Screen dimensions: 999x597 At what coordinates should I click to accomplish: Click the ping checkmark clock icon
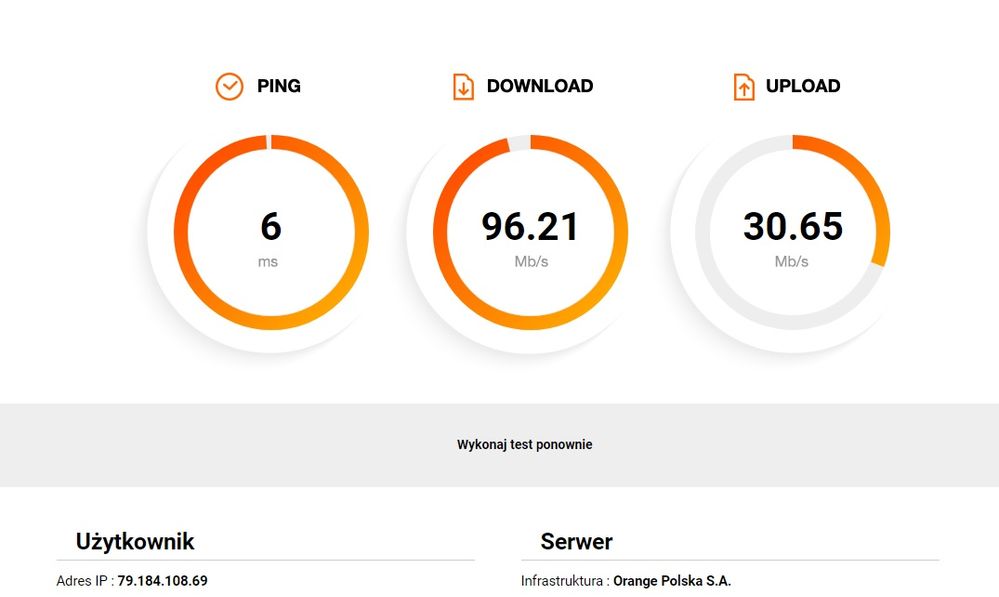tap(229, 87)
